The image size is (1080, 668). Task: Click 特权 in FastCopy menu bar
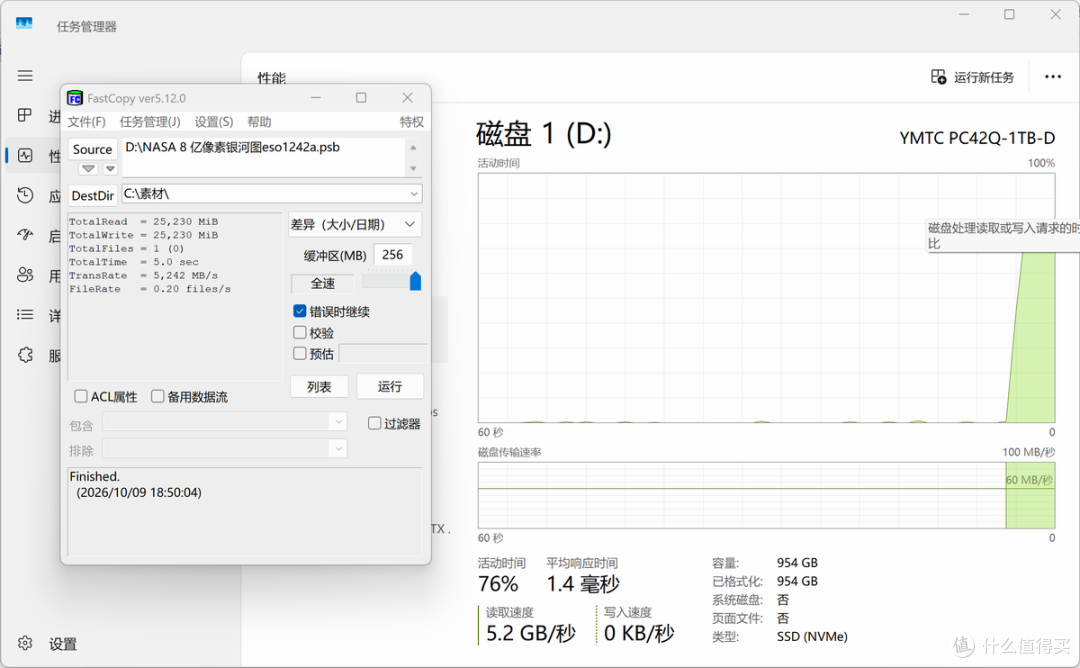coord(411,122)
